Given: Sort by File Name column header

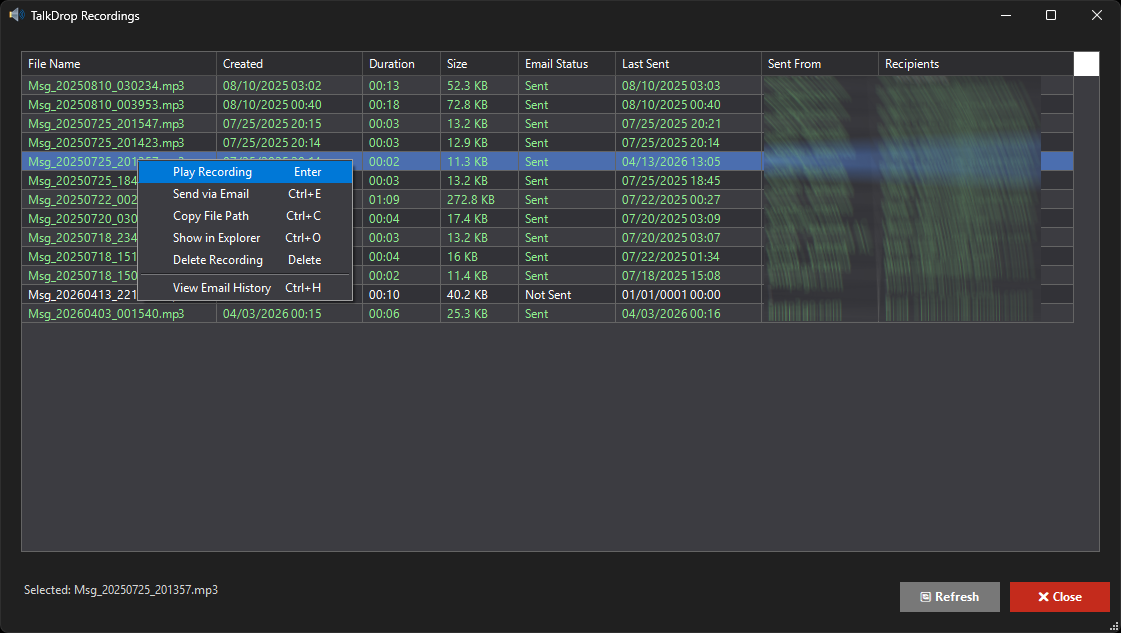Looking at the screenshot, I should [x=118, y=64].
